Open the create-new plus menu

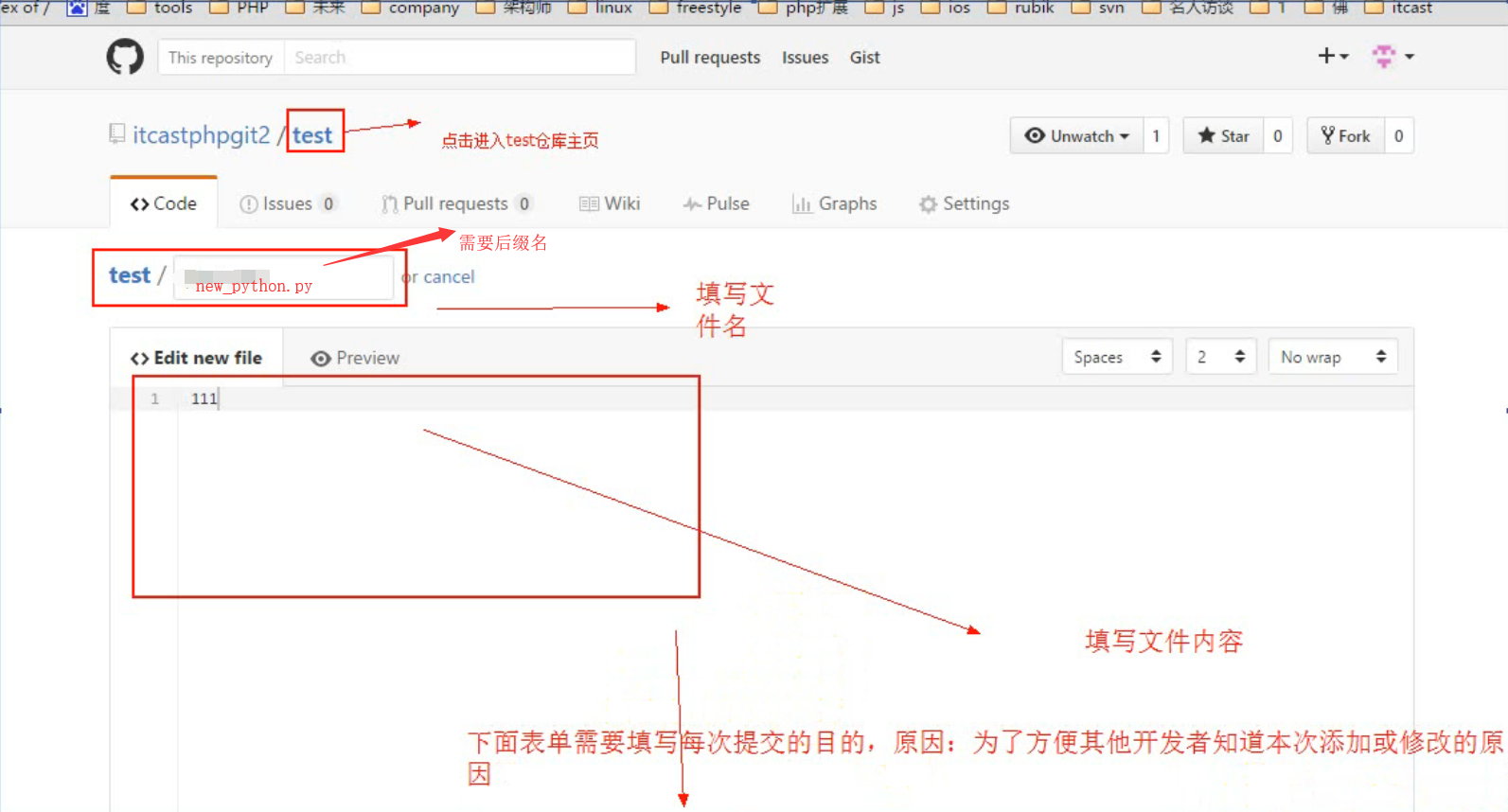point(1333,57)
